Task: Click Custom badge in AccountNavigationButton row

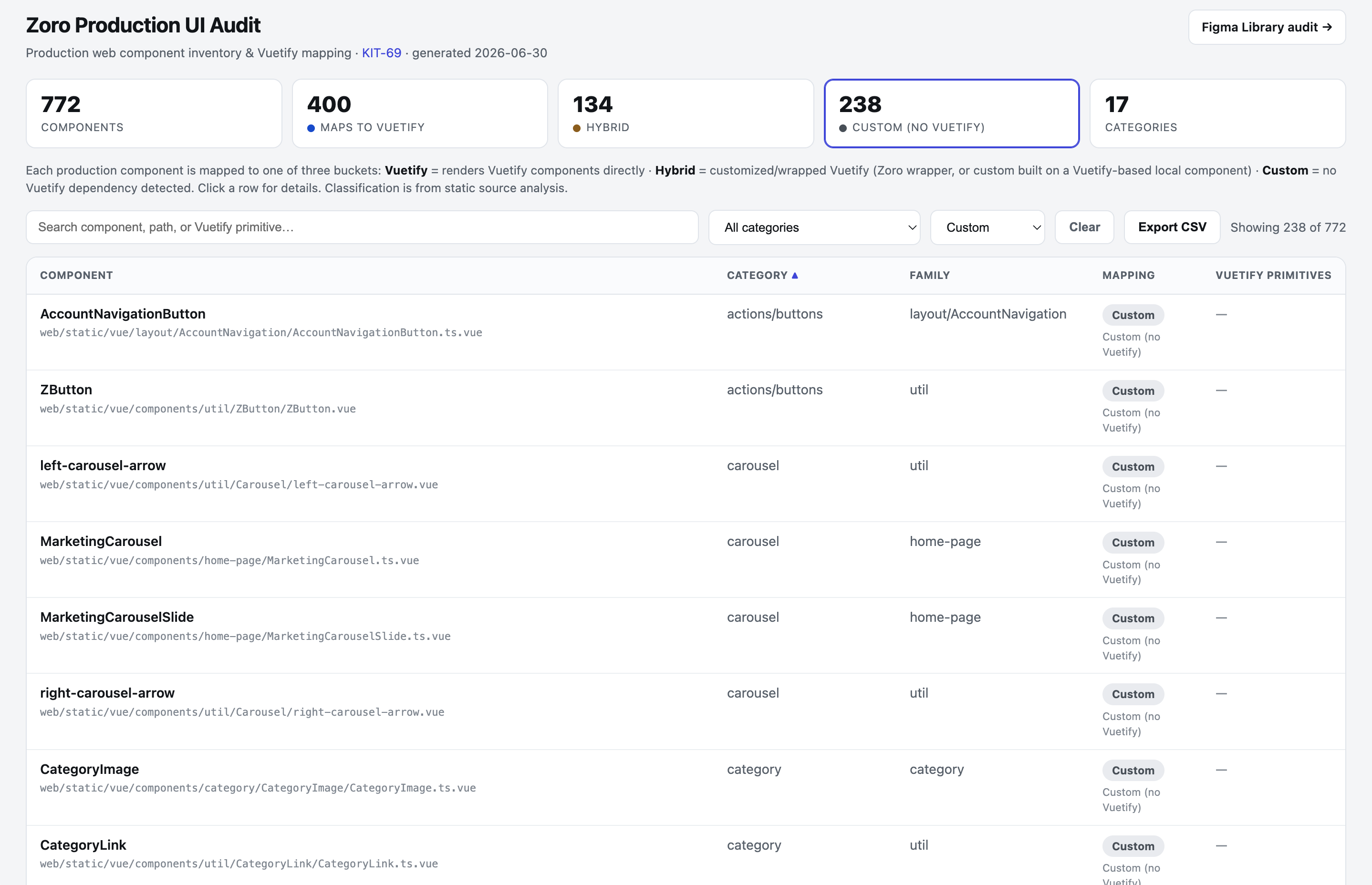Action: [x=1133, y=315]
